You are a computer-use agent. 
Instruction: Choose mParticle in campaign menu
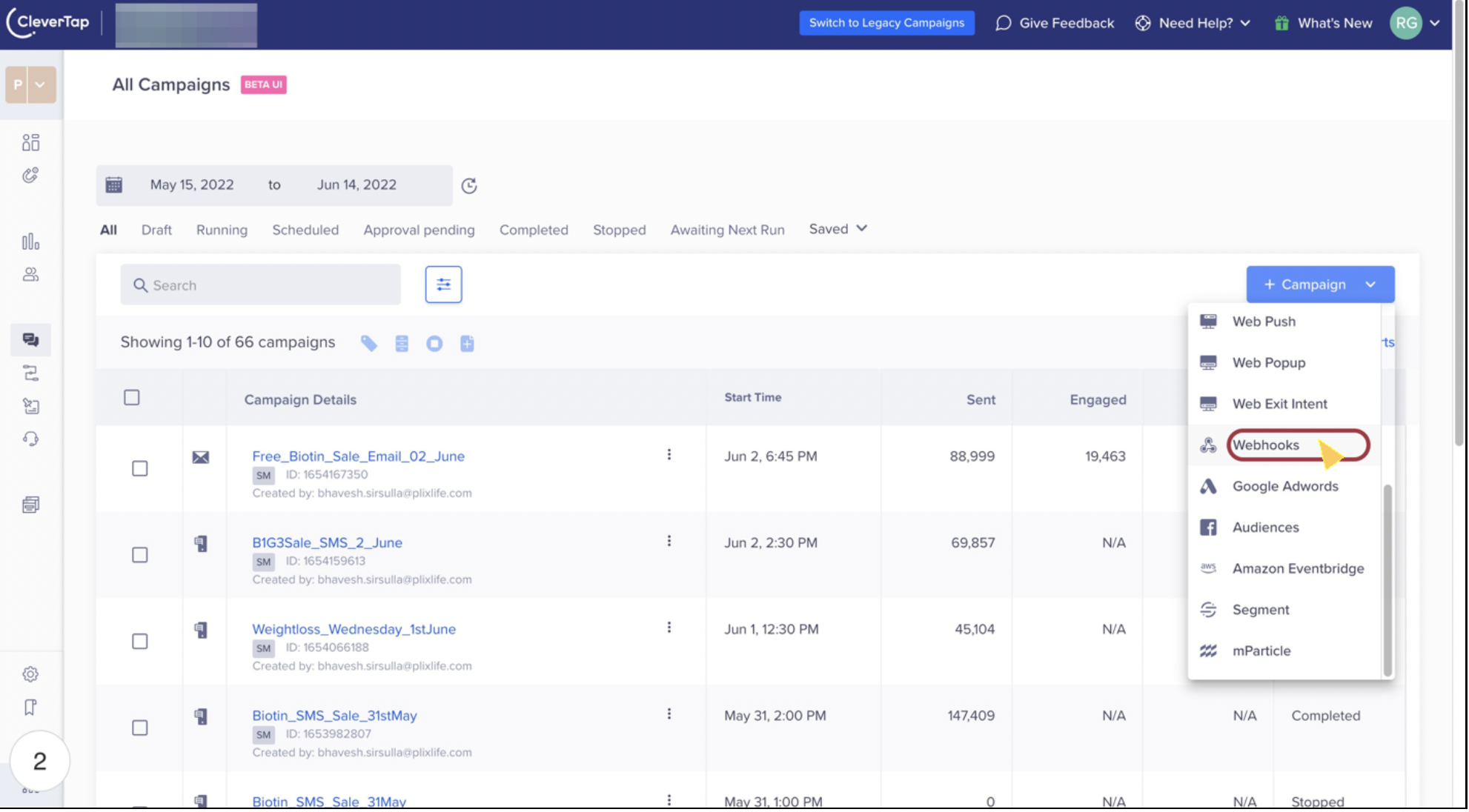coord(1284,650)
